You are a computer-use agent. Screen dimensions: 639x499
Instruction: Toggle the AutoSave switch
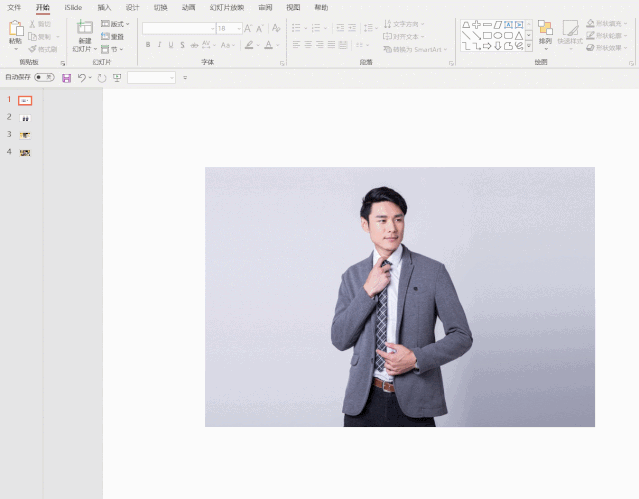pos(44,77)
